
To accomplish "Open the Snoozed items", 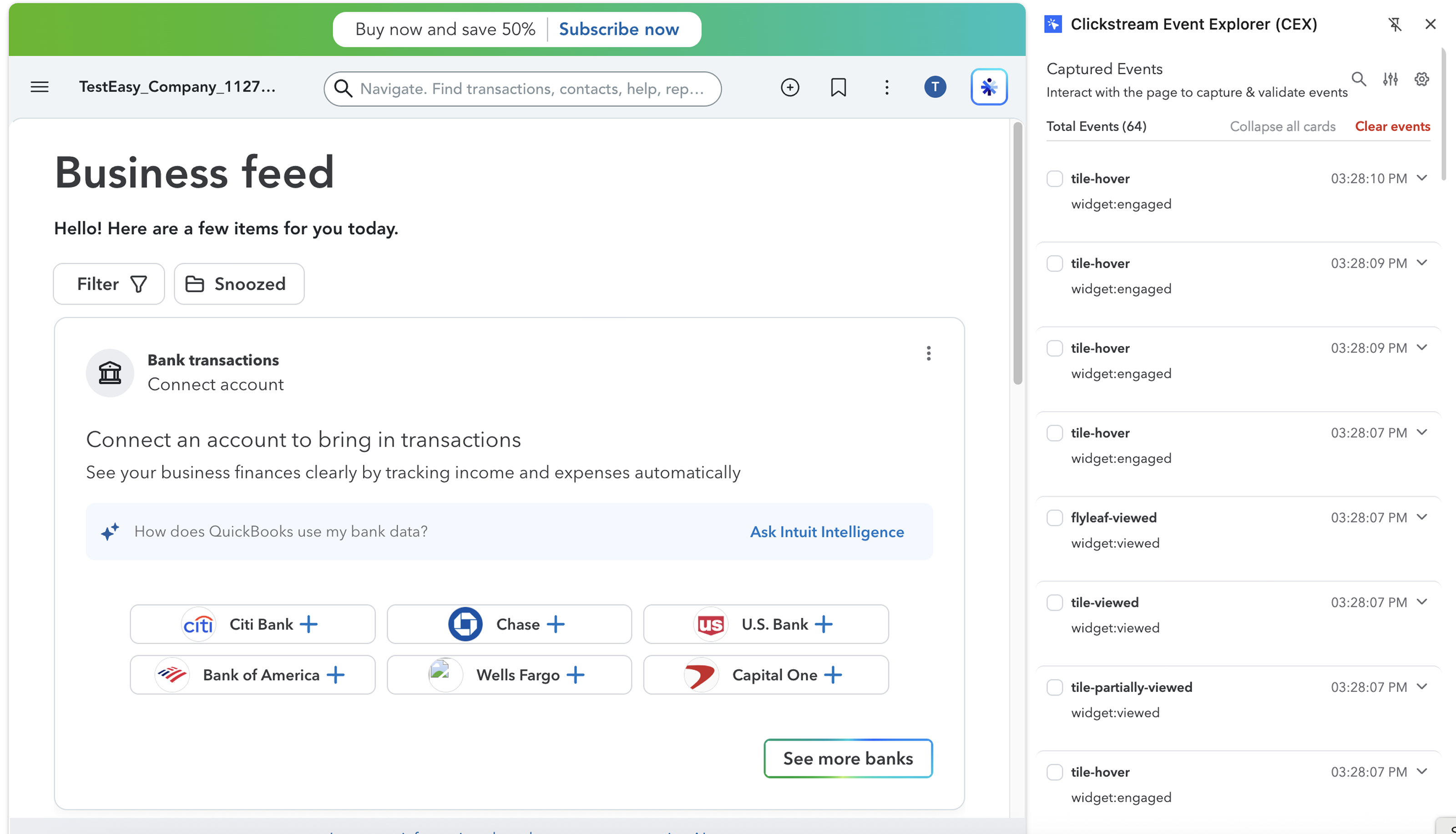I will point(239,284).
